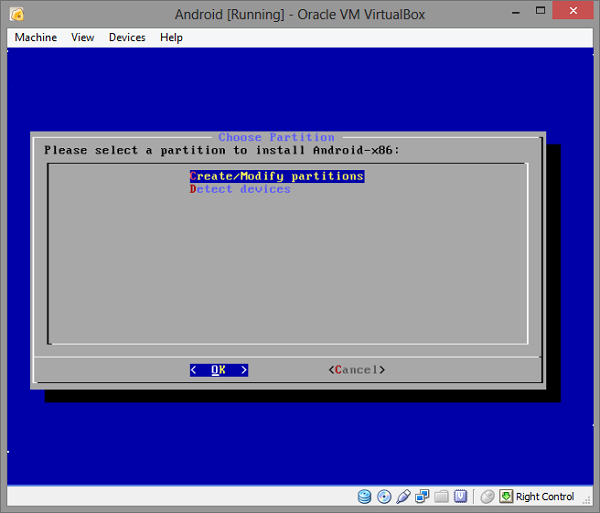Open the View menu

coord(82,37)
